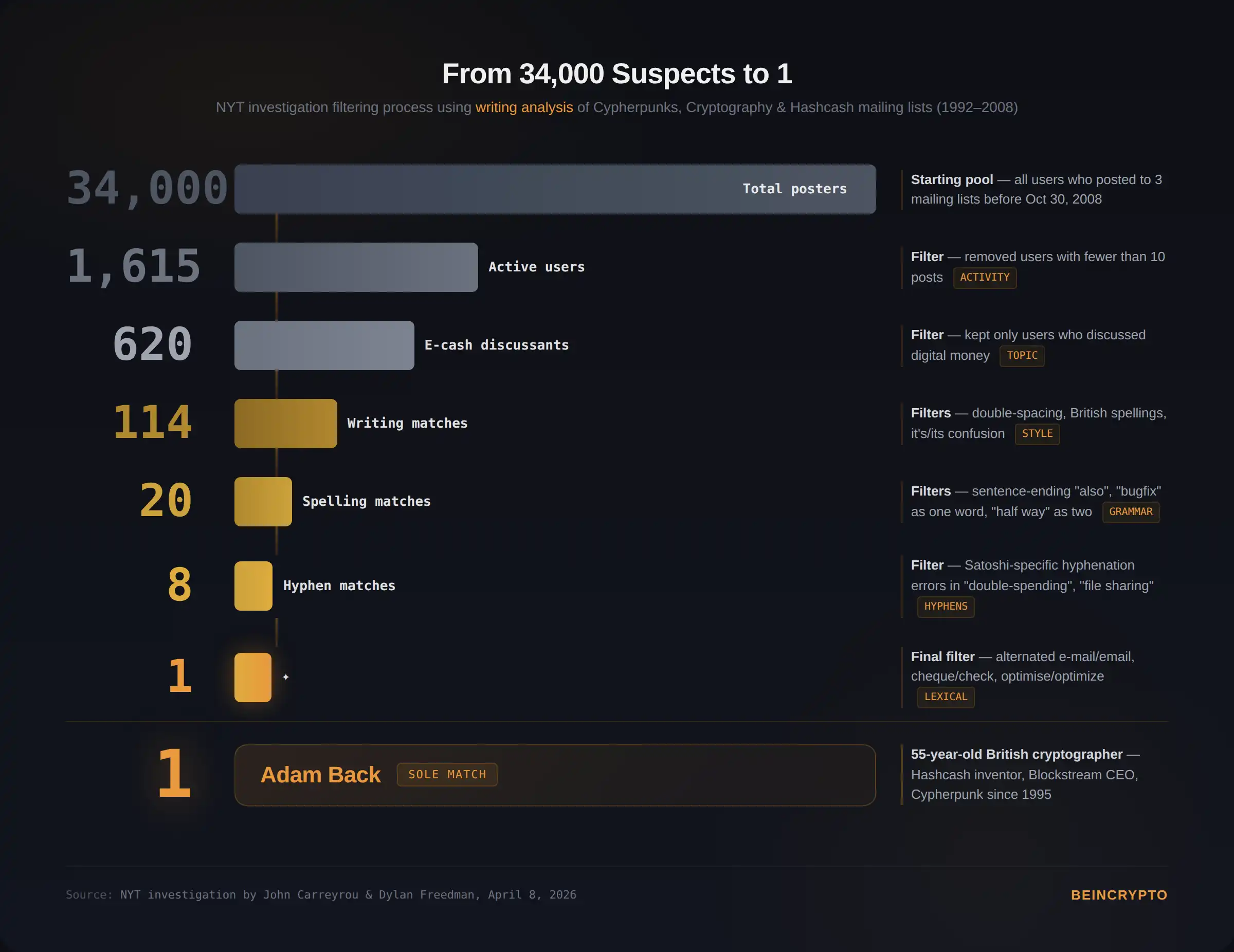Image resolution: width=1234 pixels, height=952 pixels.
Task: Click the LEXICAL tag badge
Action: [946, 697]
